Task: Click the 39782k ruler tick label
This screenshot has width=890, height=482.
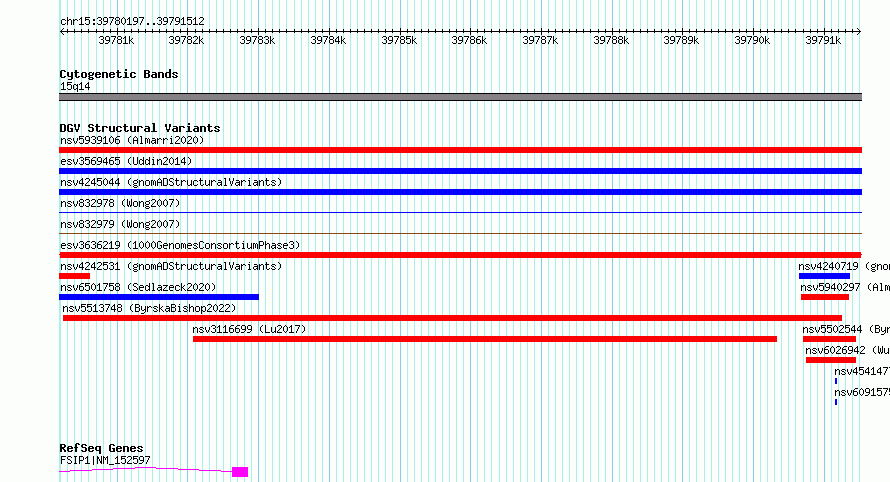Action: coord(186,41)
